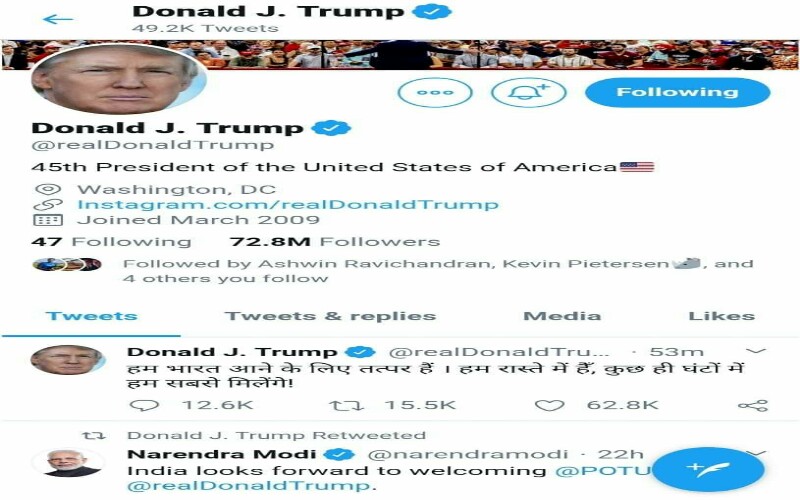Like the Hindi tweet with heart icon

pos(549,406)
